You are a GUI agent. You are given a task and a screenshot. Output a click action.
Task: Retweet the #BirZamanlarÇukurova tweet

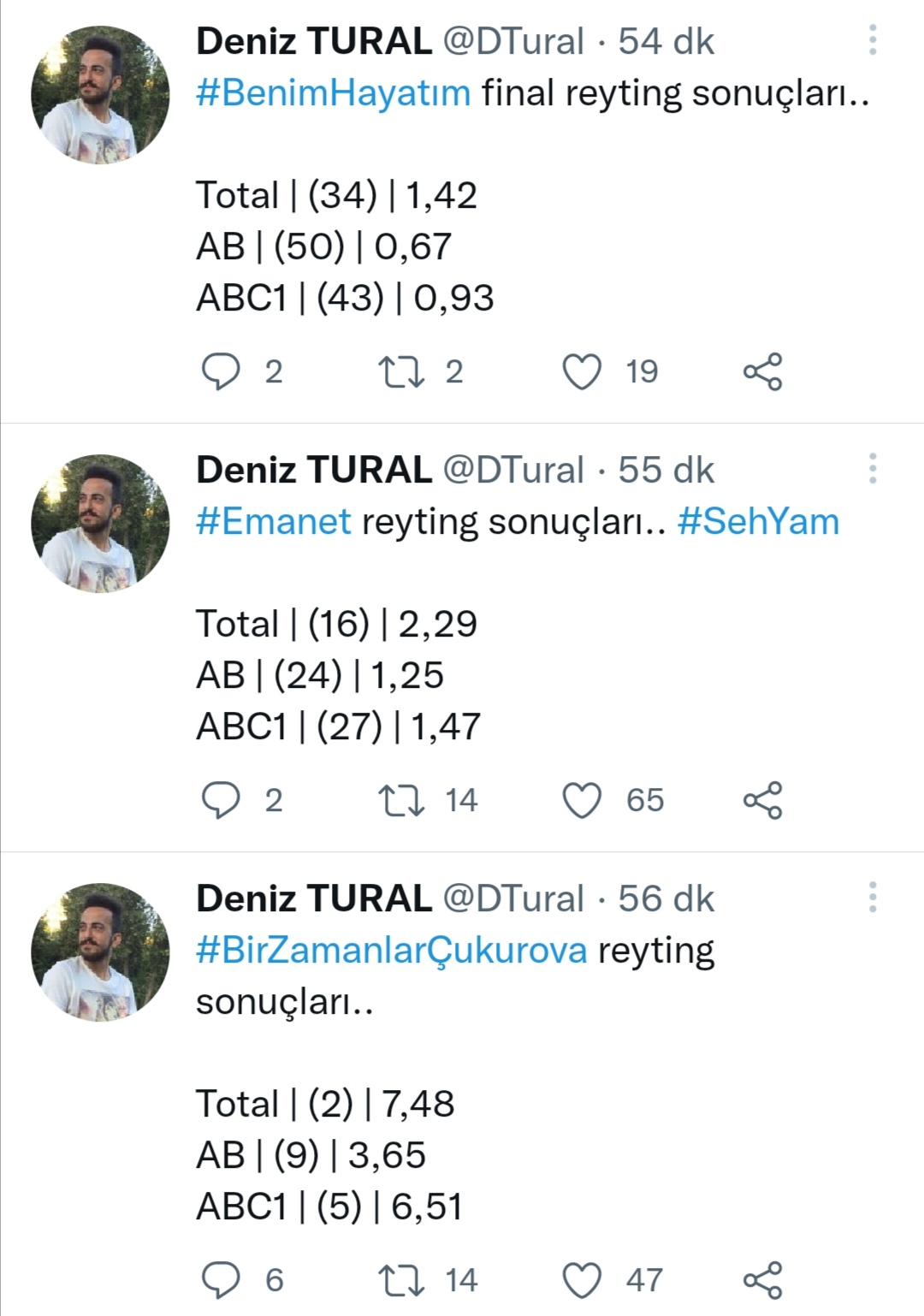tap(400, 1281)
